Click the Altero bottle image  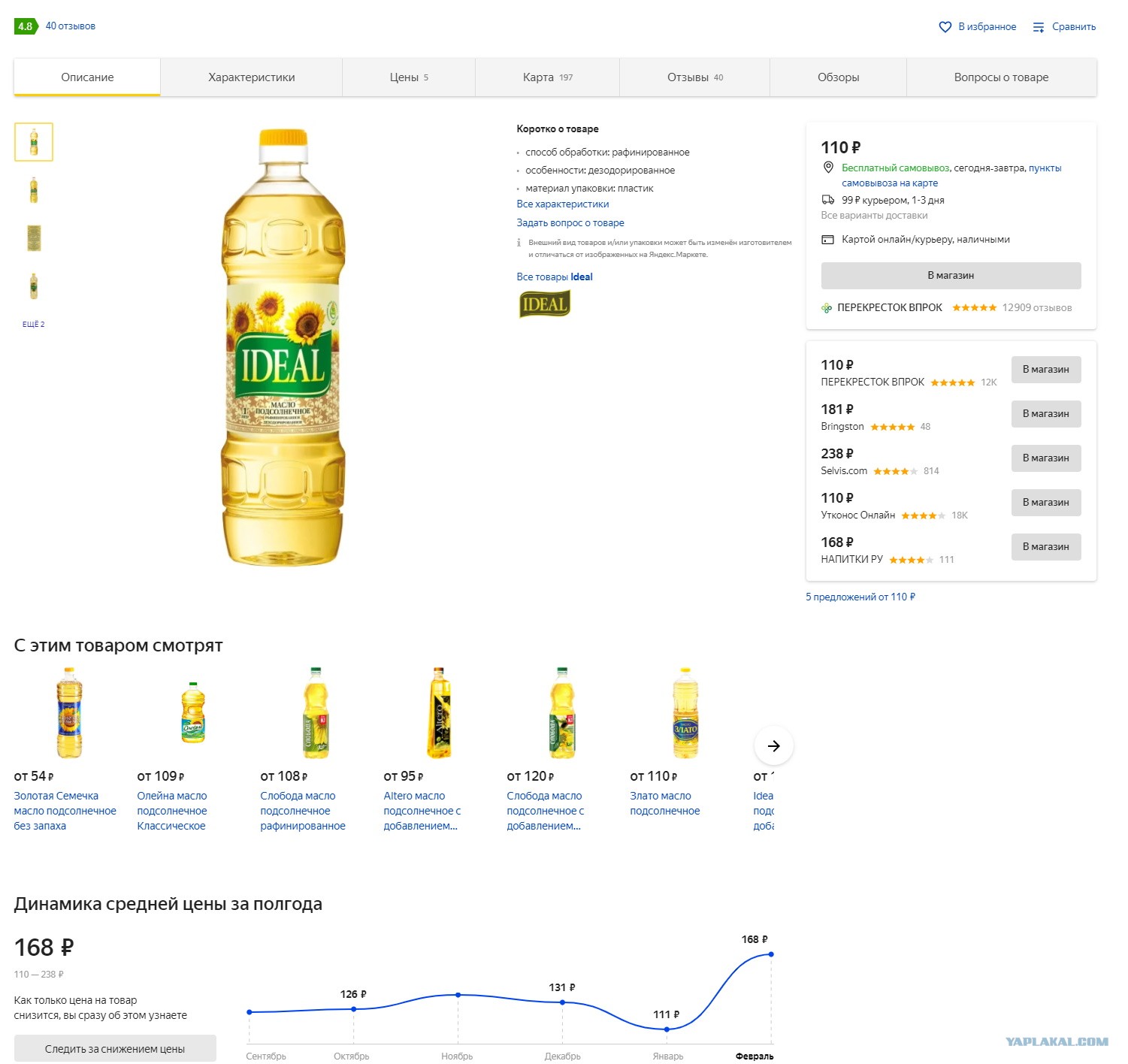[440, 712]
